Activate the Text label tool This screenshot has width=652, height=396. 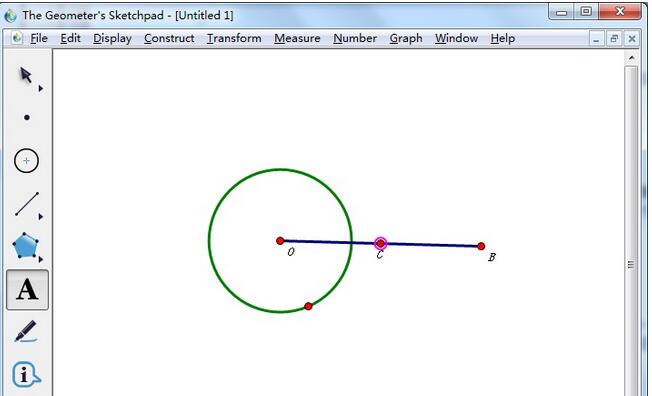27,290
